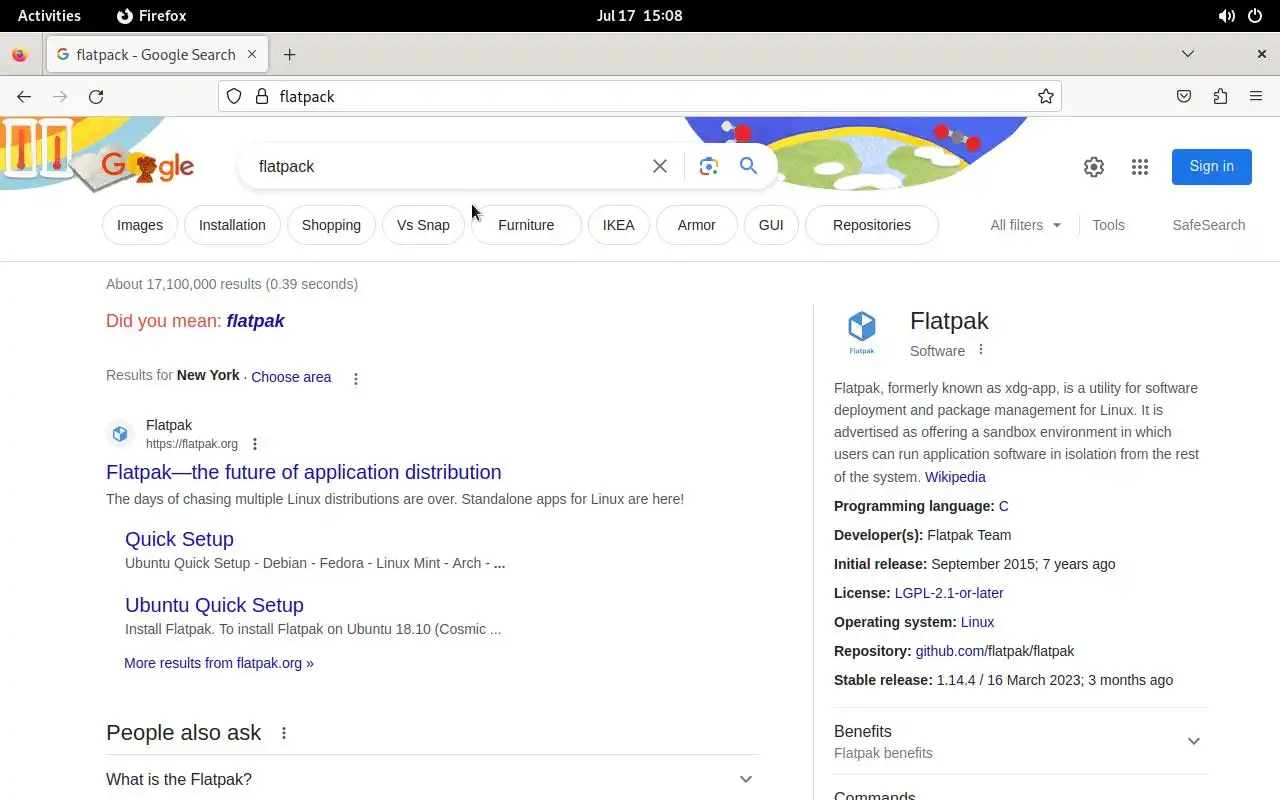Open options menu next to flatpak.org URL

(255, 444)
